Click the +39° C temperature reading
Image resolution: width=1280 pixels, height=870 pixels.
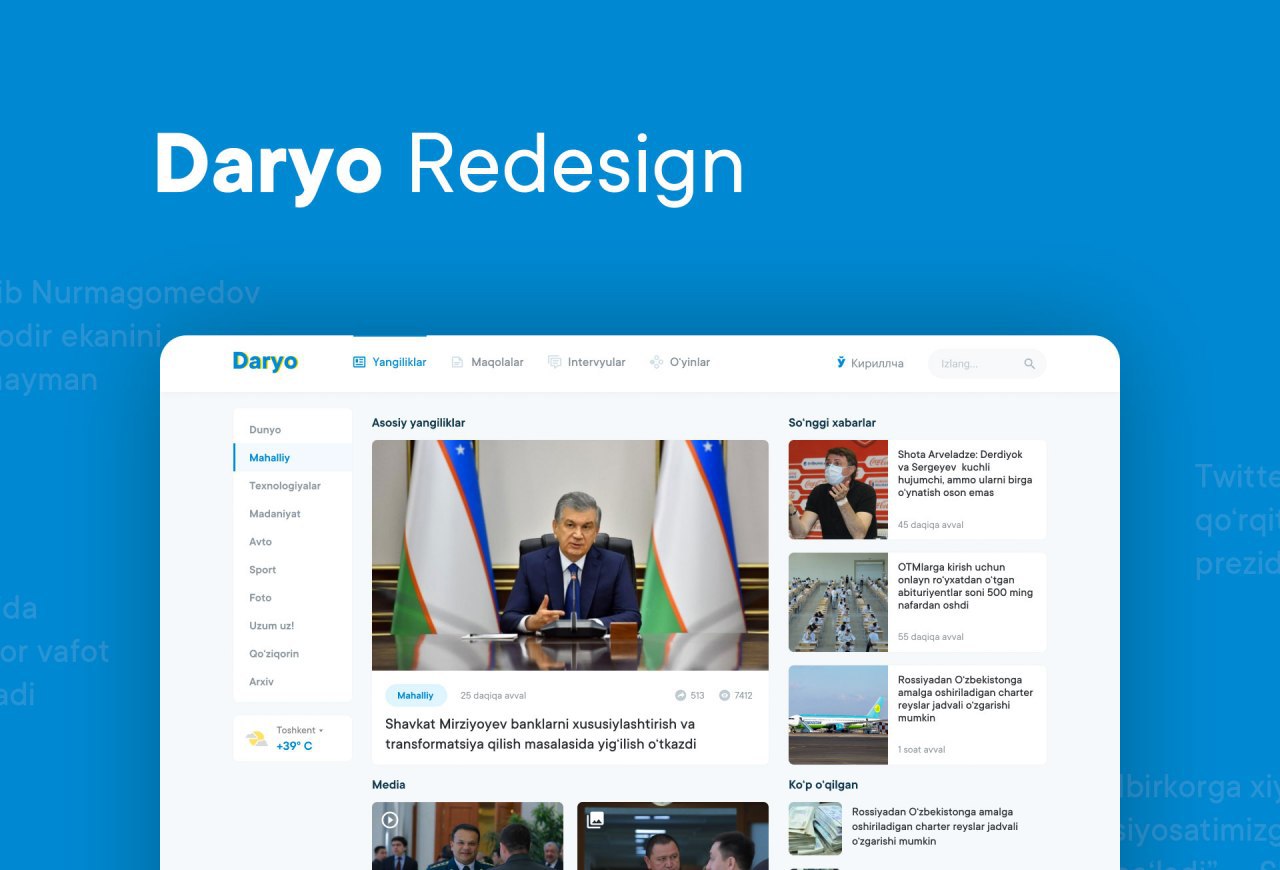point(294,746)
